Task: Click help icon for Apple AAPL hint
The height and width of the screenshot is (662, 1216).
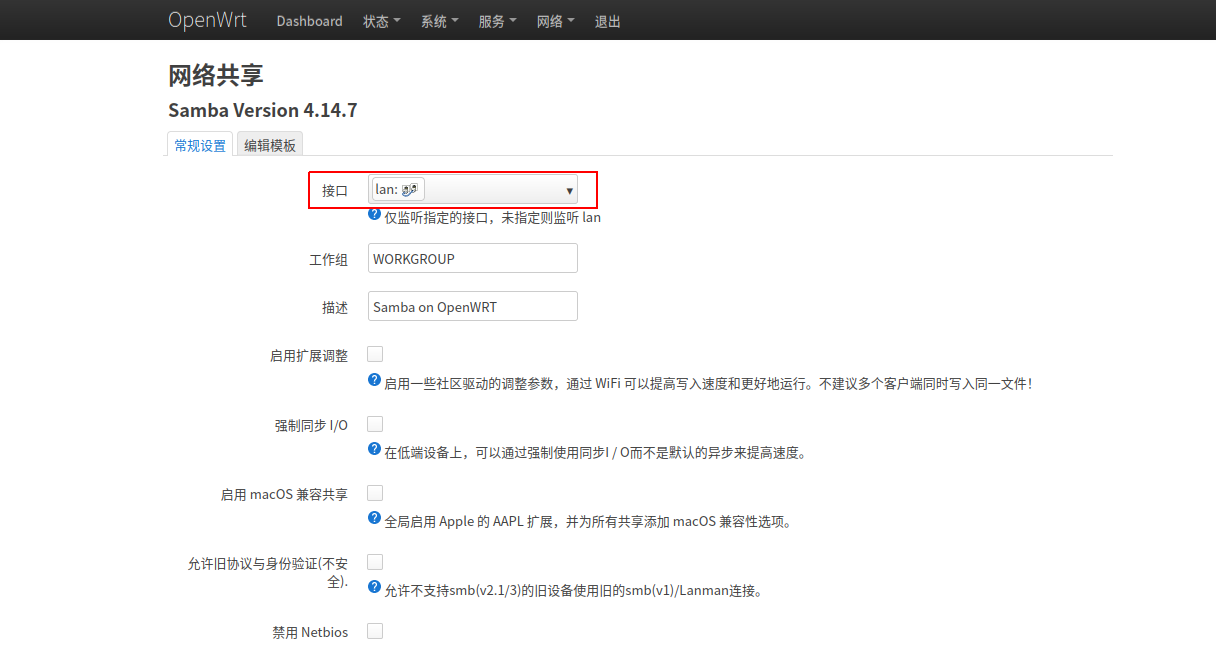Action: click(375, 519)
